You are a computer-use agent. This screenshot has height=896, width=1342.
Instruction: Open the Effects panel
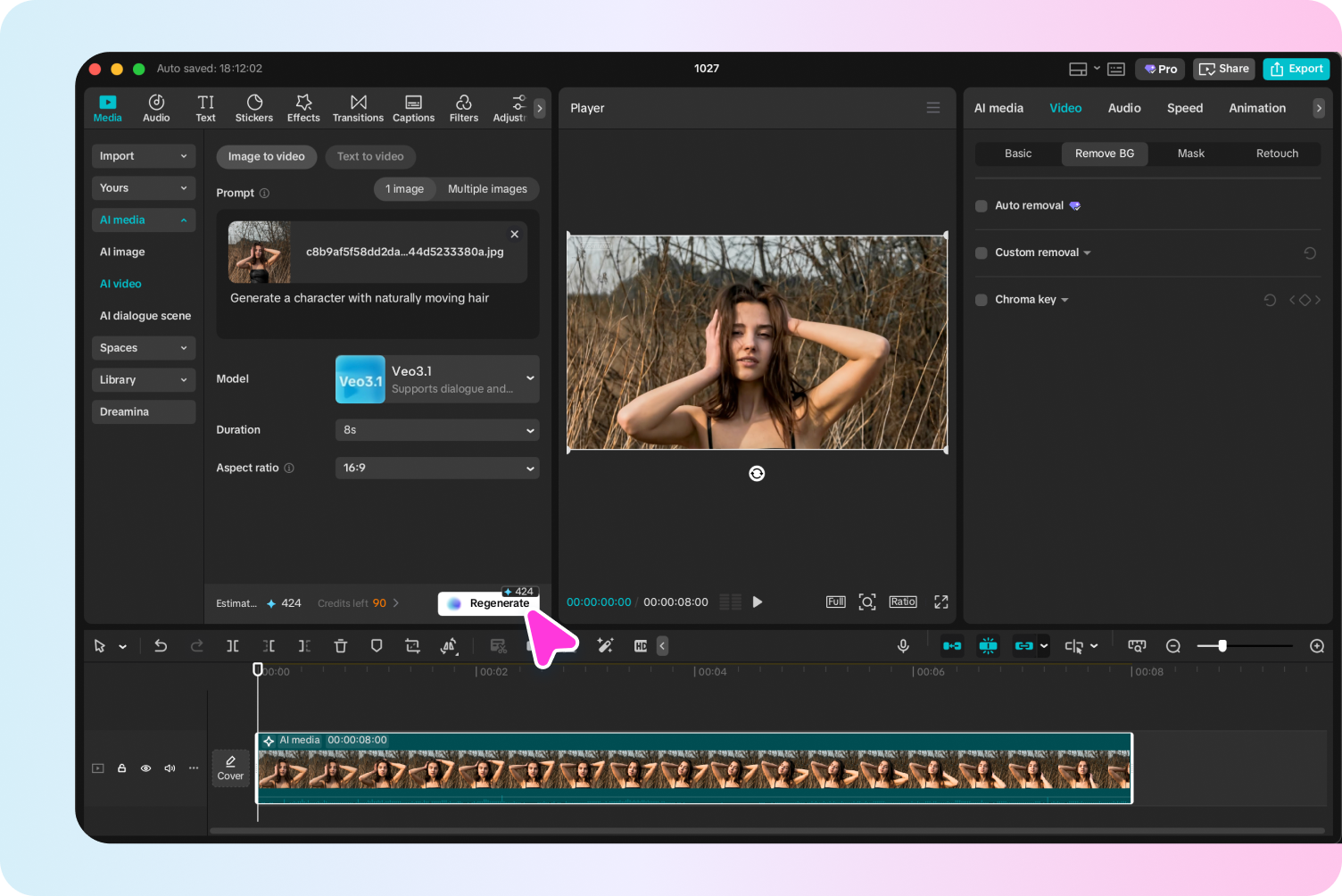coord(303,107)
